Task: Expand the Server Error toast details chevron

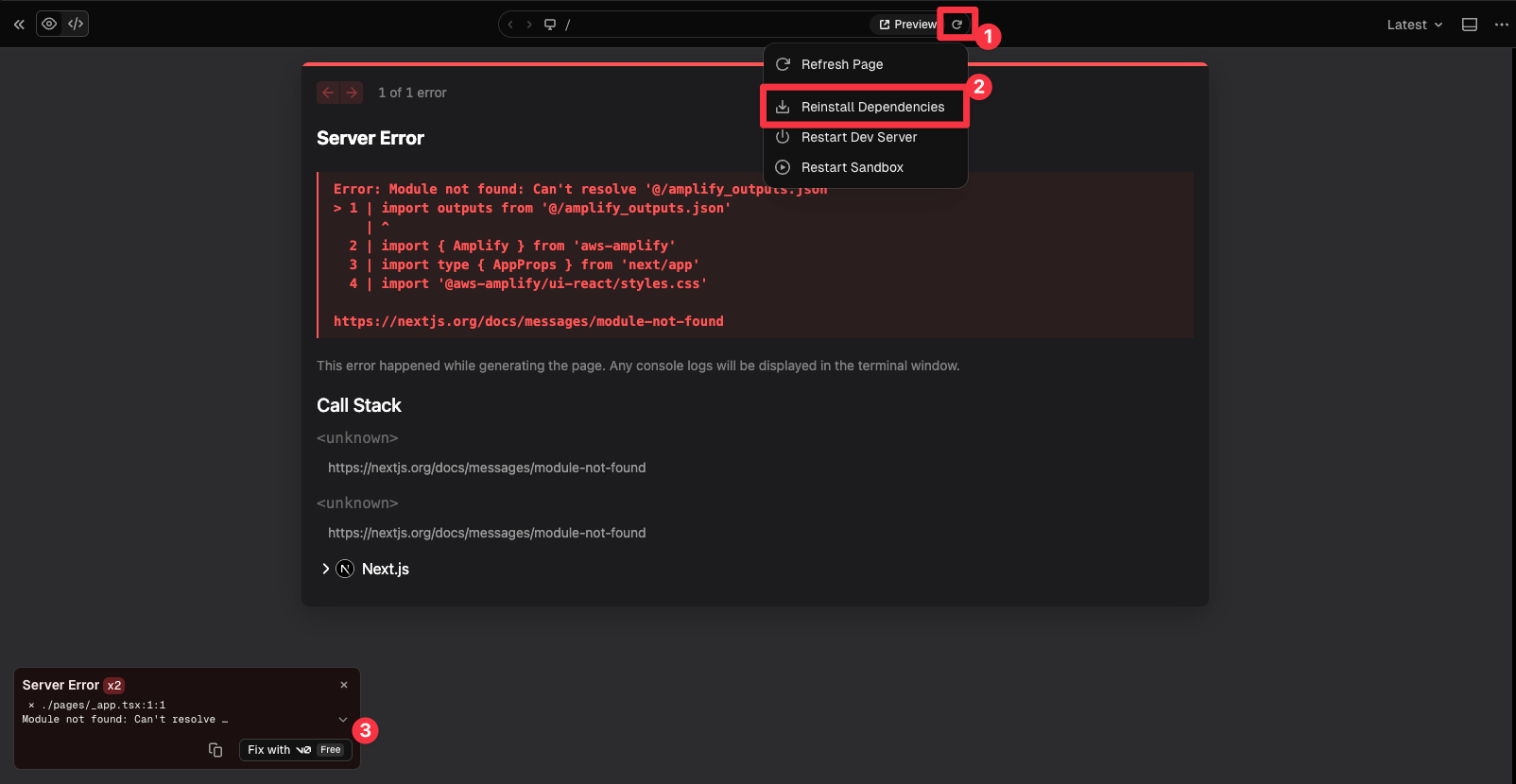Action: (x=343, y=720)
